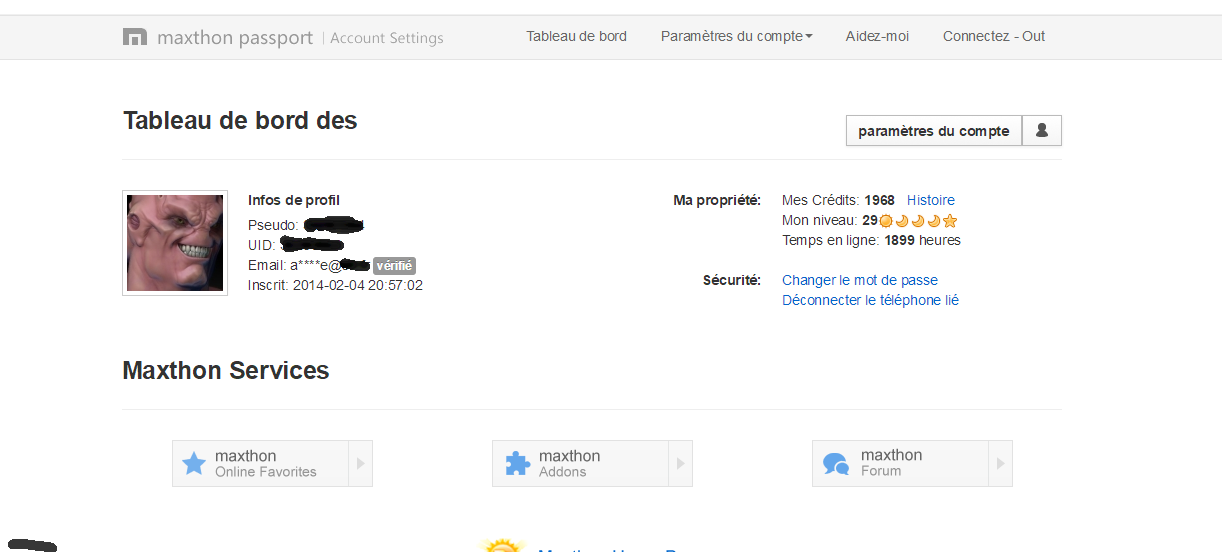Click the Account Settings header text
This screenshot has height=552, width=1222.
tap(387, 38)
